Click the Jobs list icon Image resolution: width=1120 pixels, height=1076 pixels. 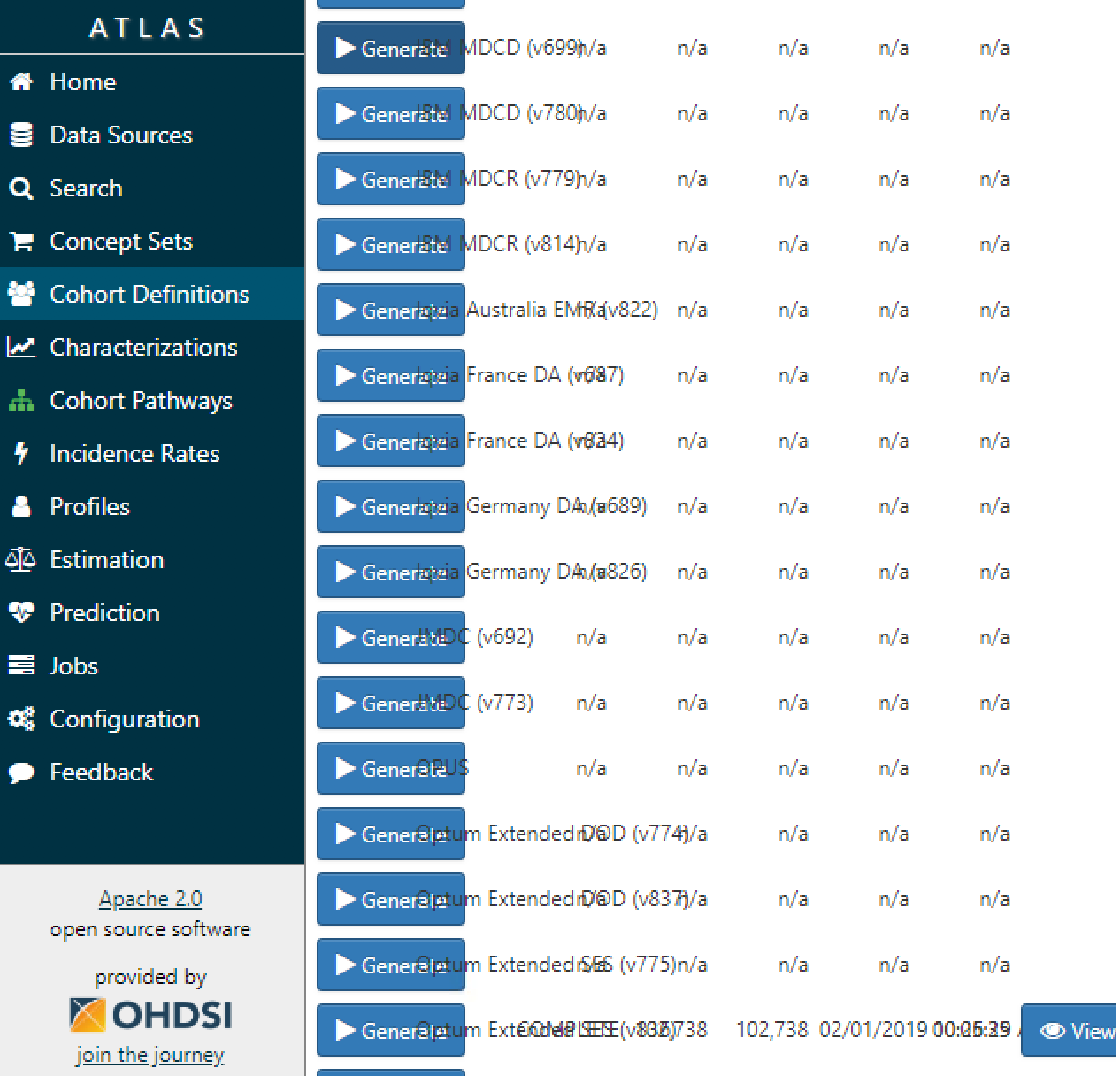[20, 665]
